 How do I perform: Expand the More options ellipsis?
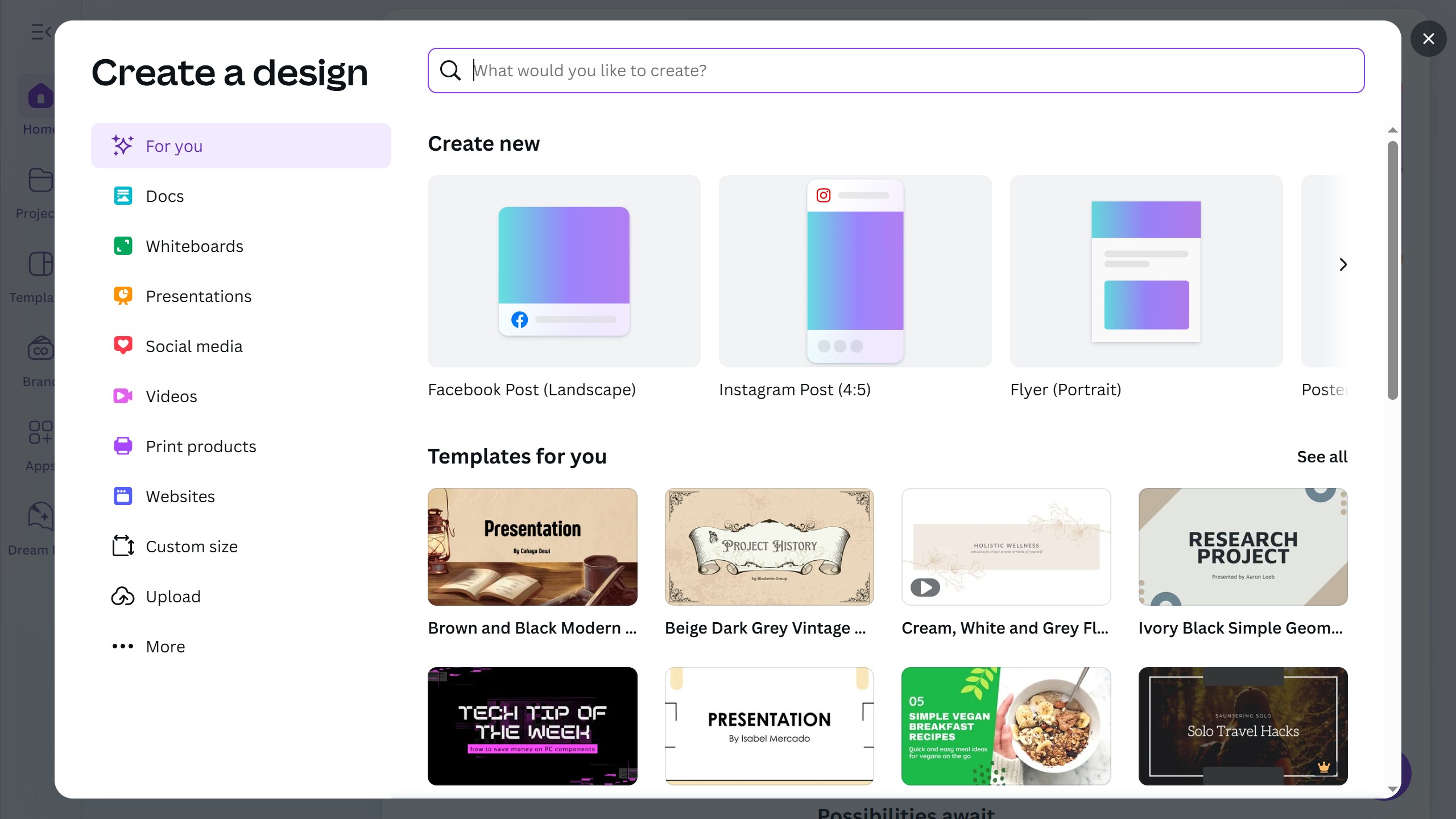coord(123,646)
